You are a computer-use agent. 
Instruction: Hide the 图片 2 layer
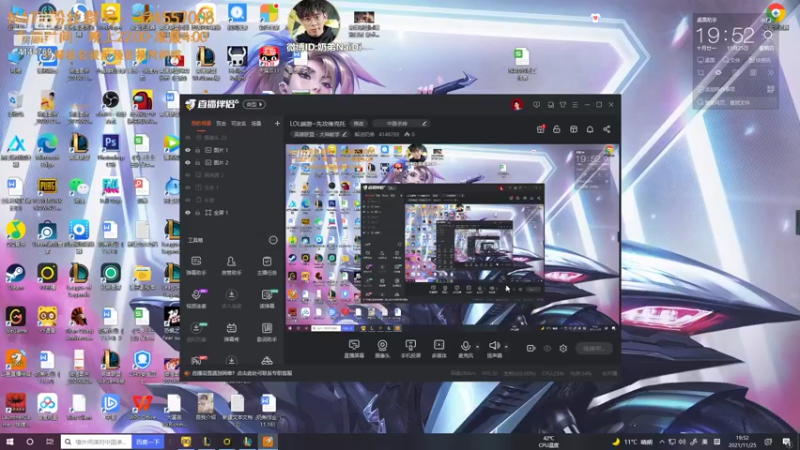[x=188, y=162]
